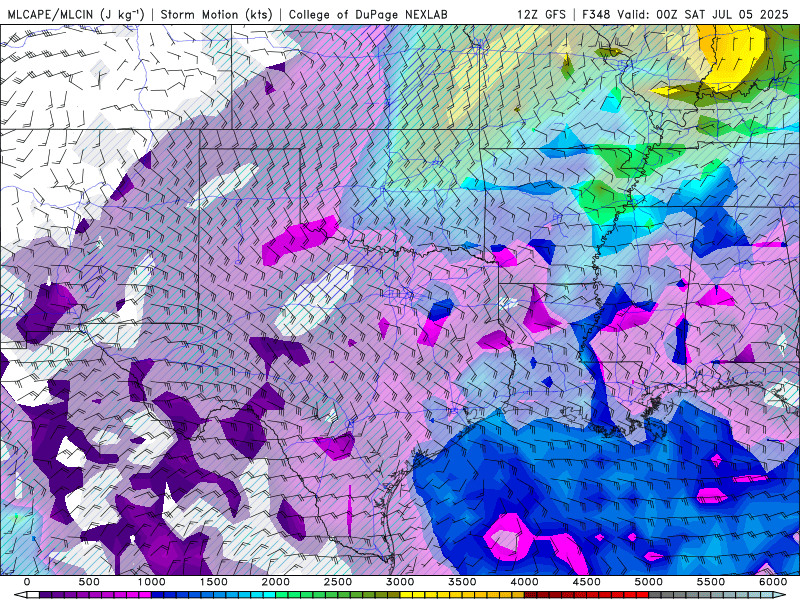Click the MLCAPE/MLCIN (J kg⁻¹) title text
800x600 pixels.
tap(76, 14)
